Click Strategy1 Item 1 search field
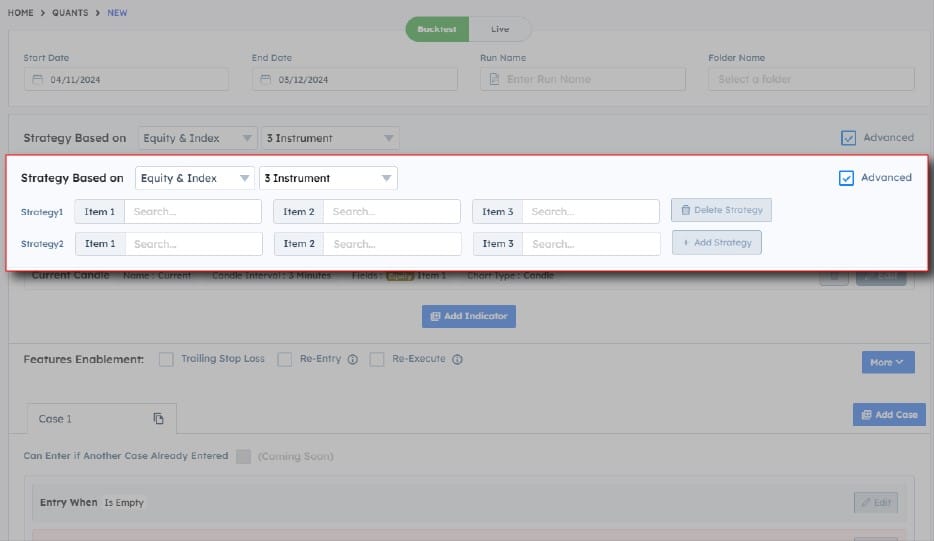This screenshot has width=934, height=541. click(192, 211)
